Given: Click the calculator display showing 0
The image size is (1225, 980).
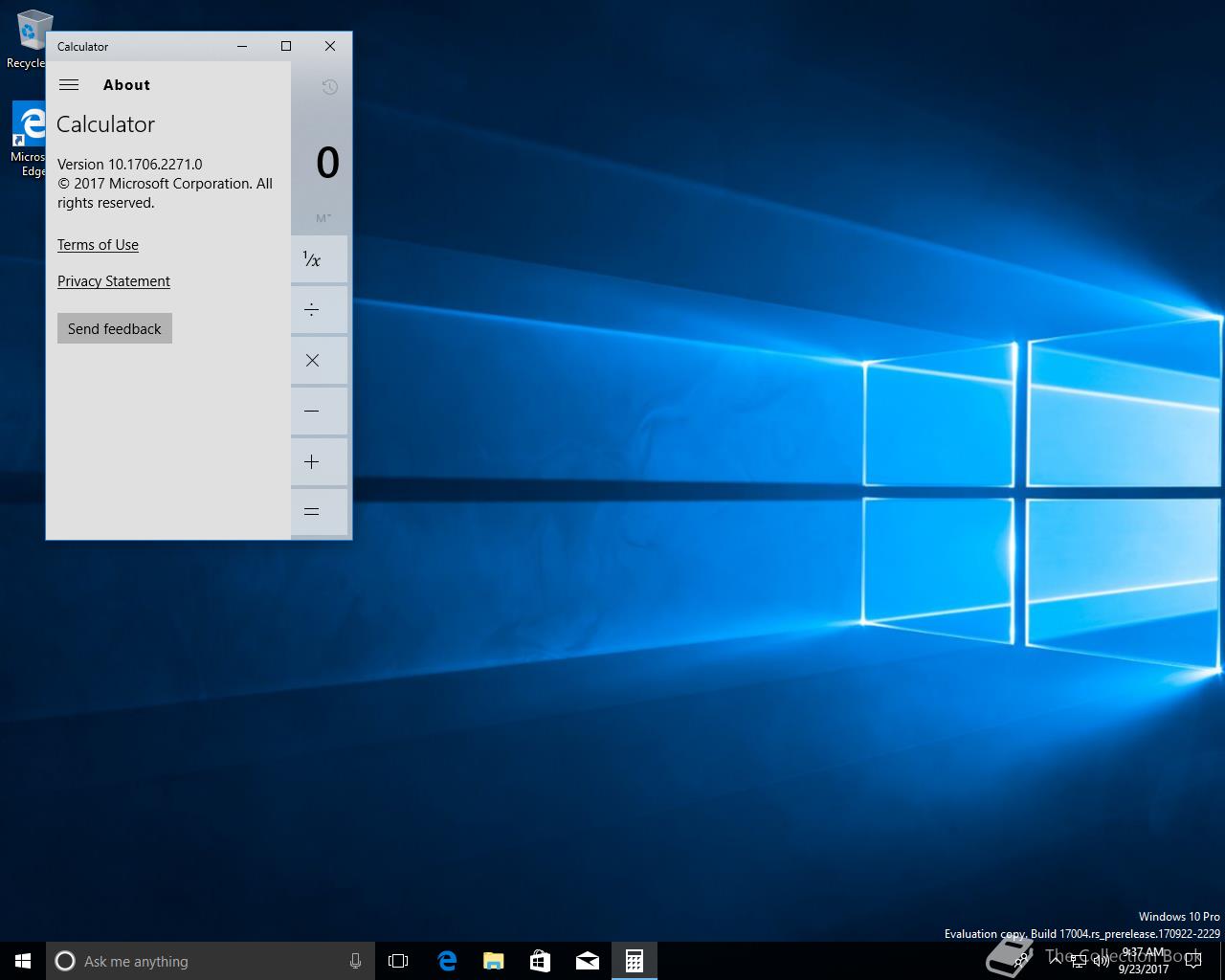Looking at the screenshot, I should 327,163.
